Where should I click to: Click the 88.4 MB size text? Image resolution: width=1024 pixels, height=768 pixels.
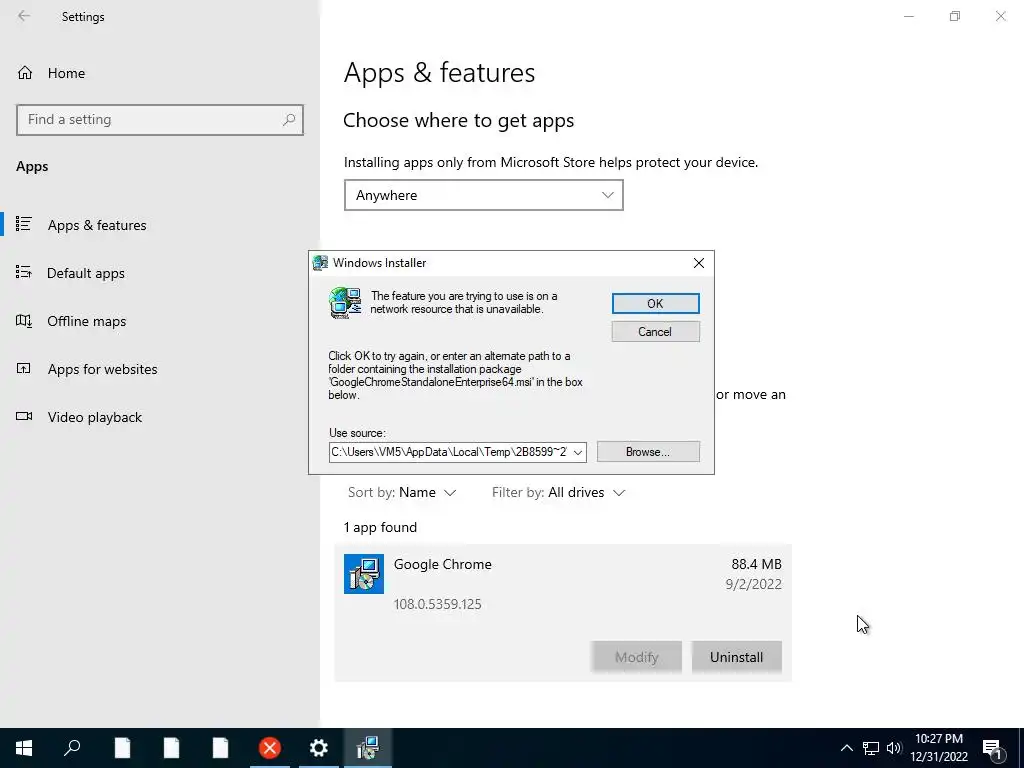click(756, 564)
